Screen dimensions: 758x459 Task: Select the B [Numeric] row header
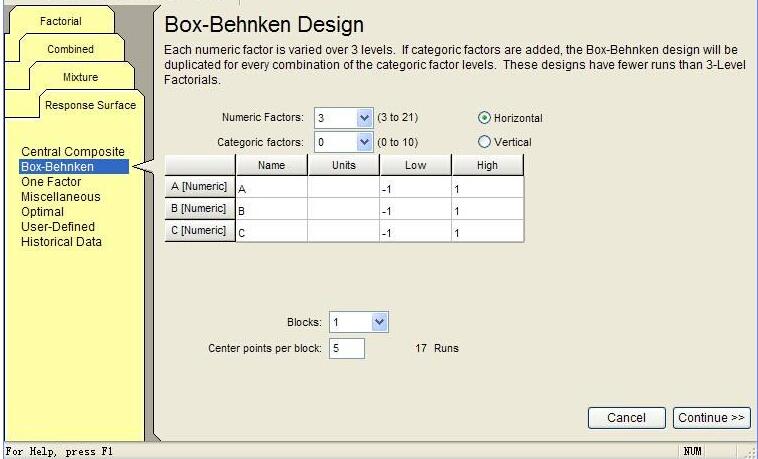(199, 209)
